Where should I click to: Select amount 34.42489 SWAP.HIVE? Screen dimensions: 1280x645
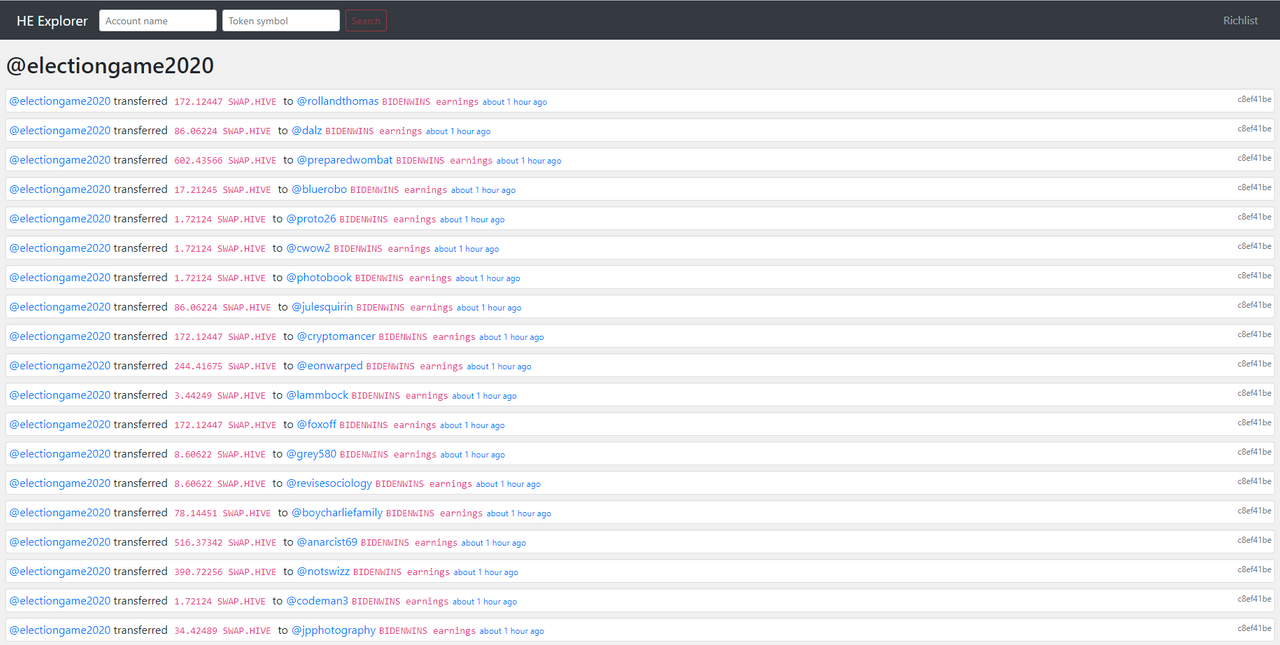(x=222, y=631)
